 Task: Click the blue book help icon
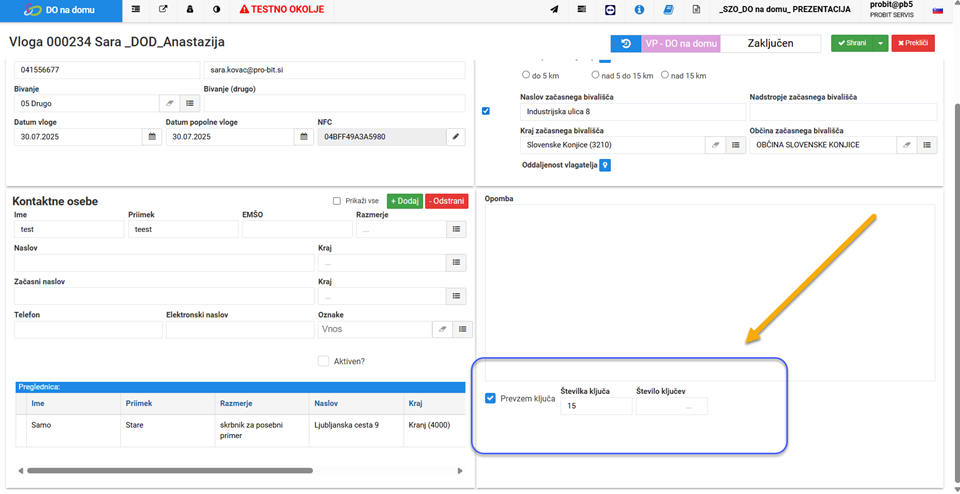[x=668, y=10]
